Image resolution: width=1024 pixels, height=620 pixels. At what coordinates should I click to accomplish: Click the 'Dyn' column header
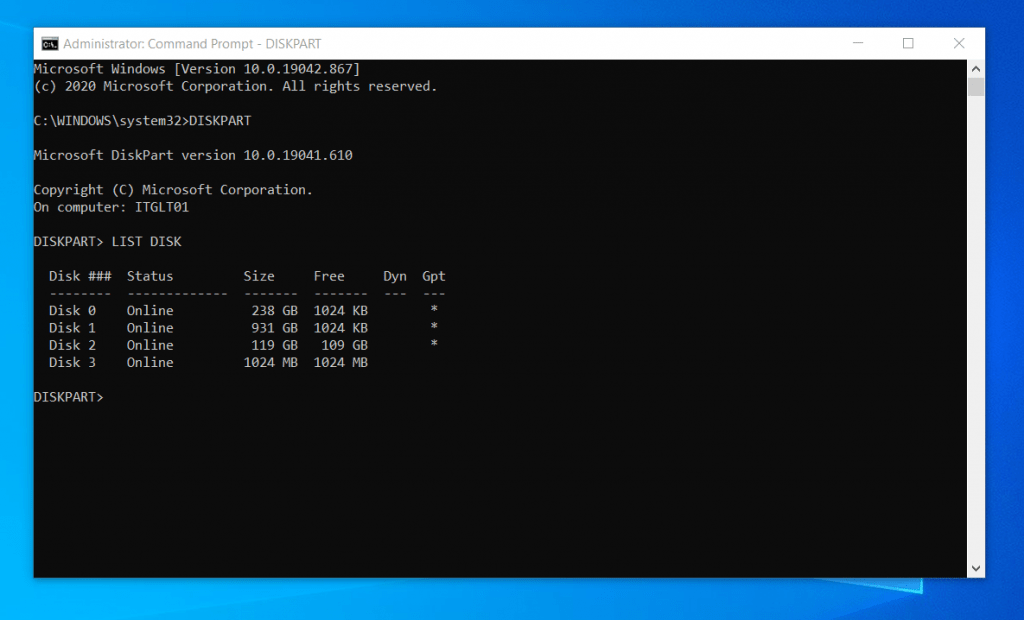[x=394, y=276]
